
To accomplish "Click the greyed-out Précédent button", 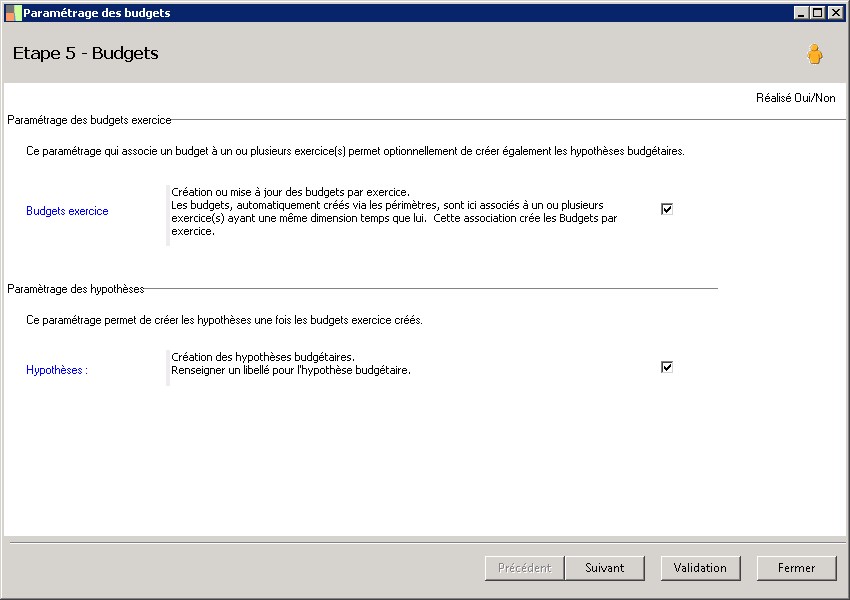I will click(x=524, y=568).
